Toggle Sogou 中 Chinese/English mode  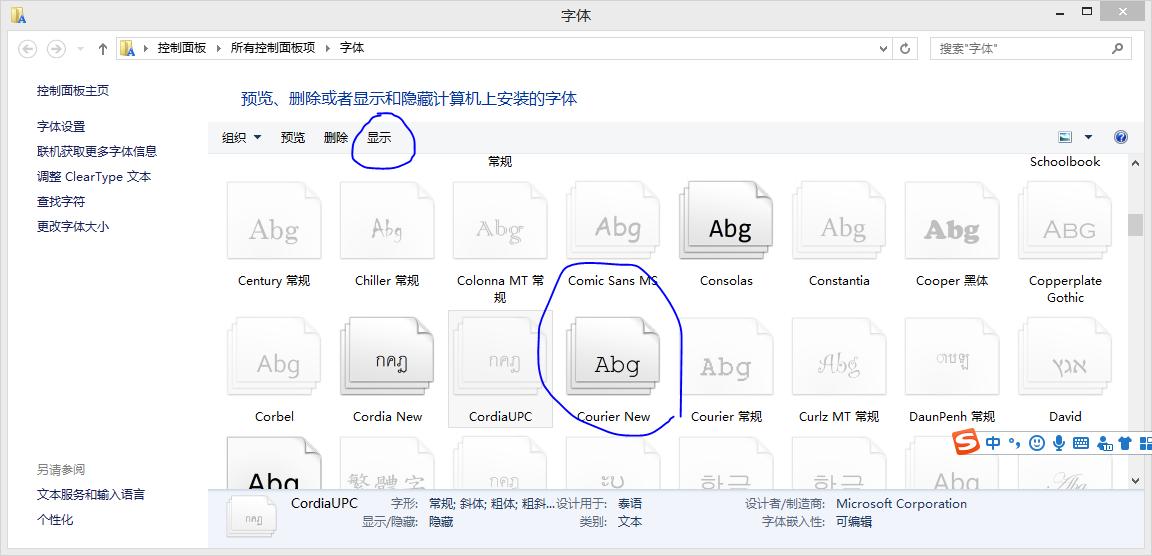pos(993,443)
